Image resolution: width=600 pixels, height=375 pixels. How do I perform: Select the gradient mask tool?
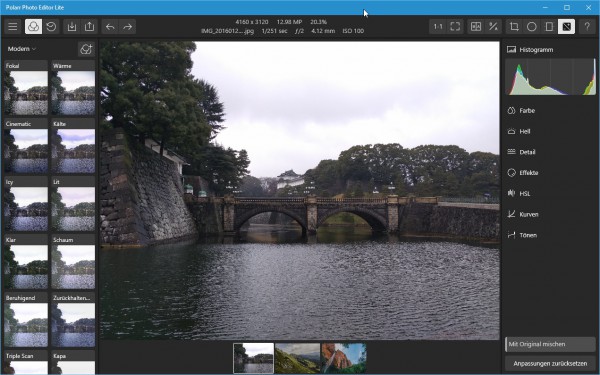549,26
